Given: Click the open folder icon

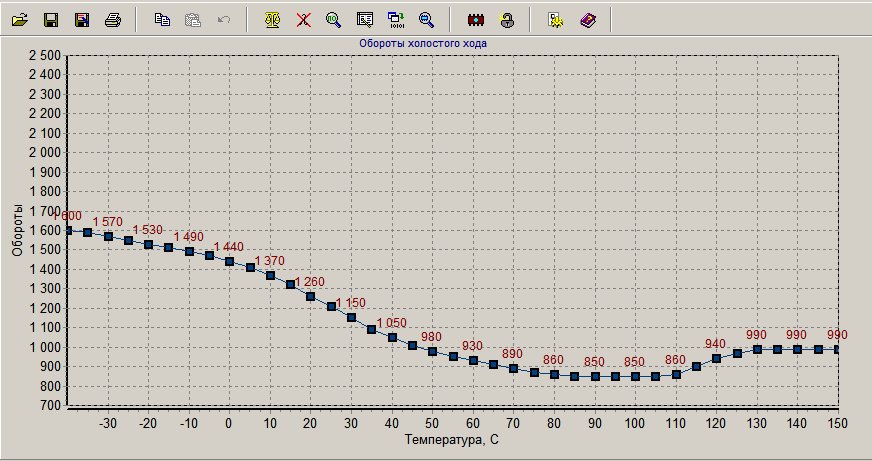Looking at the screenshot, I should click(19, 19).
